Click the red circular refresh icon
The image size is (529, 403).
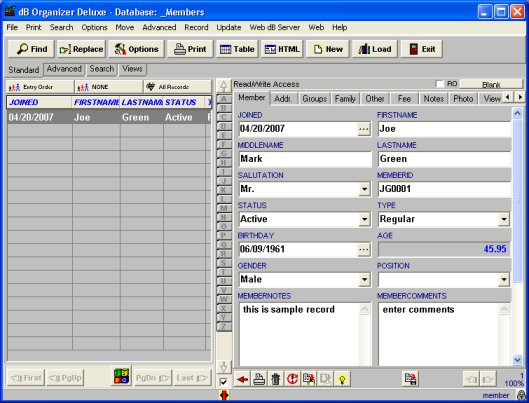tap(292, 379)
